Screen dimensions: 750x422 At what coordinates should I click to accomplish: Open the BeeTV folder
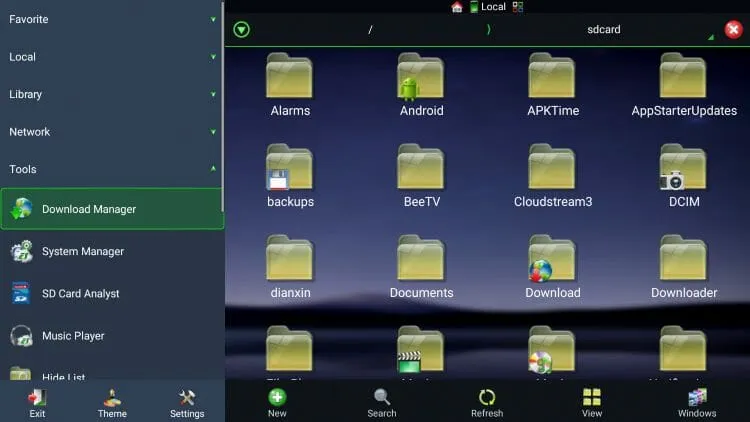tap(421, 176)
